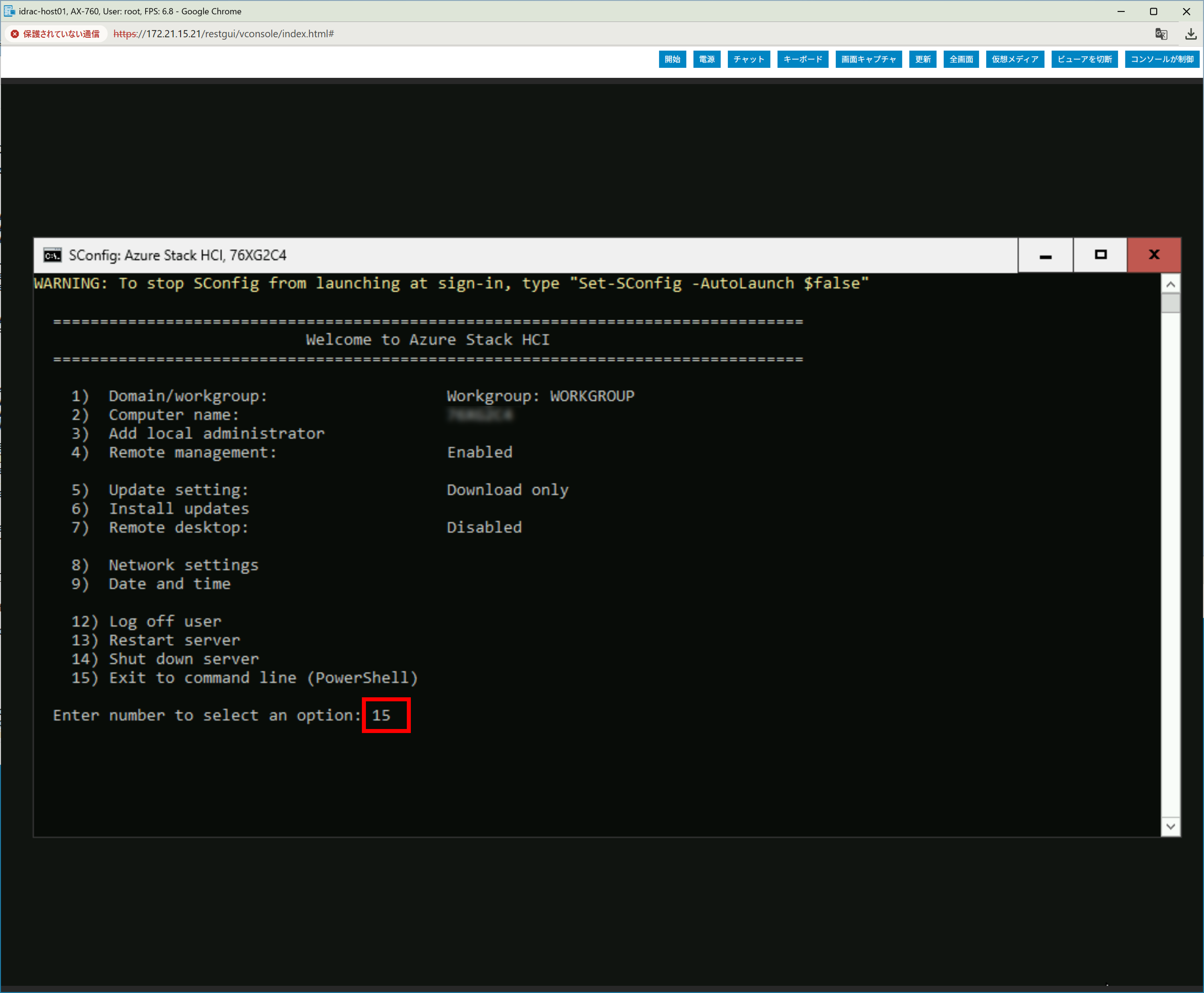1204x993 pixels.
Task: Switch to 全画面 full screen
Action: tap(961, 59)
